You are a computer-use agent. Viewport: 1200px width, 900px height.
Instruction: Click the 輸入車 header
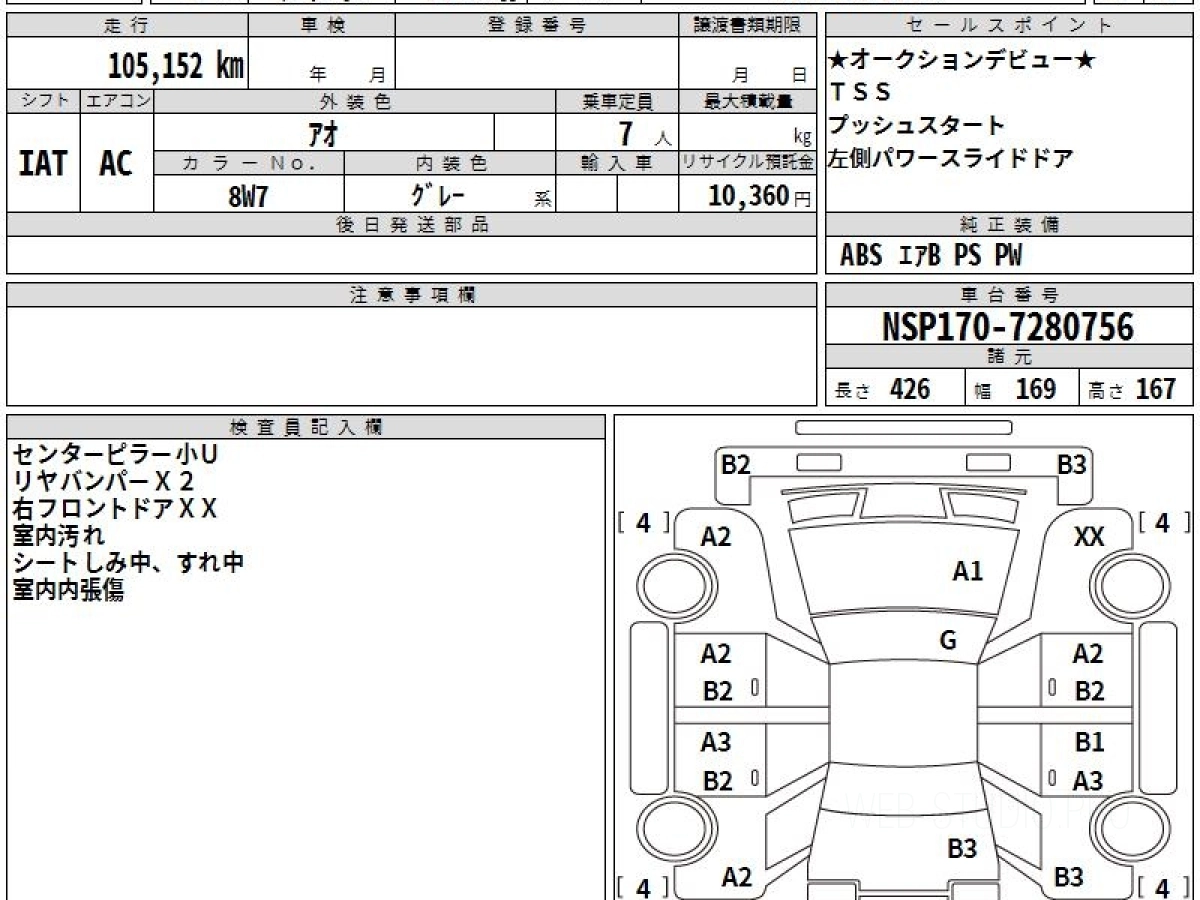coord(616,163)
